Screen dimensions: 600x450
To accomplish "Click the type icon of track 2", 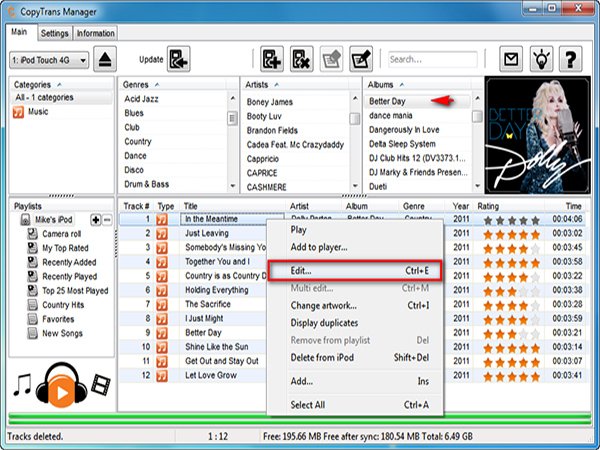I will coord(162,233).
